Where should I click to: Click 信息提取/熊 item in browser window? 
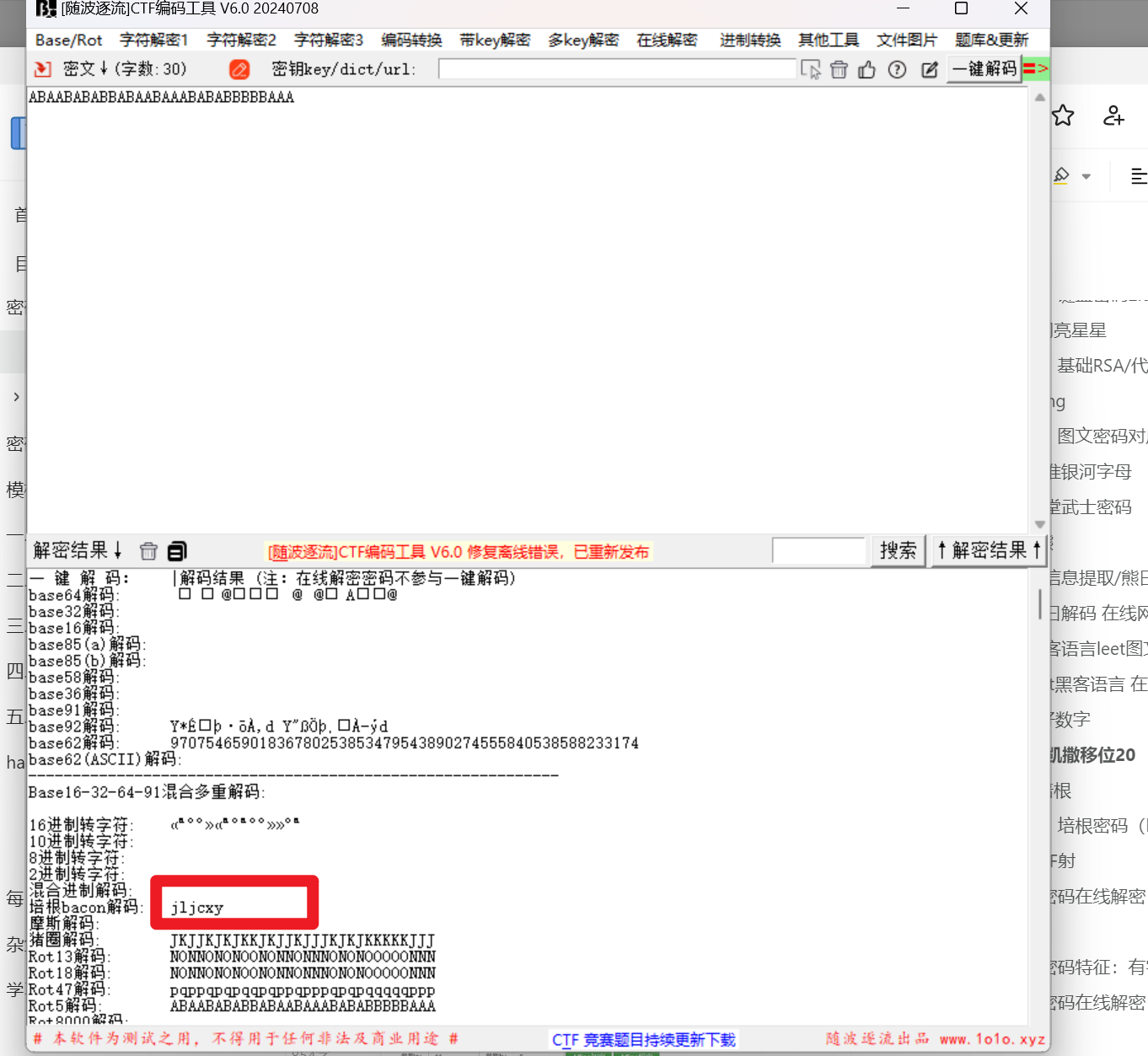(x=1098, y=578)
